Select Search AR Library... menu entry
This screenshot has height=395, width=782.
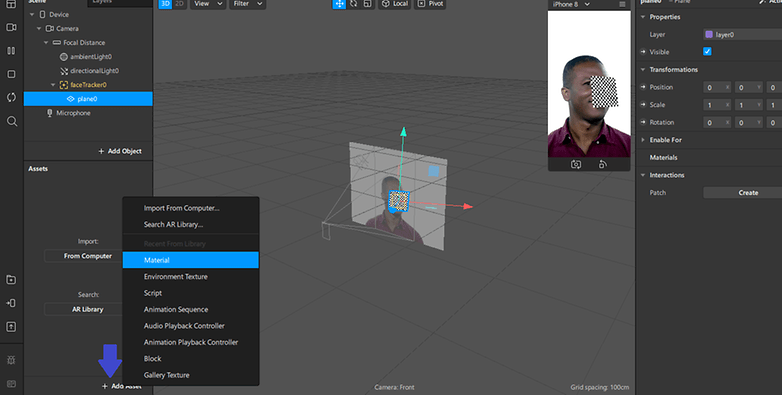191,224
